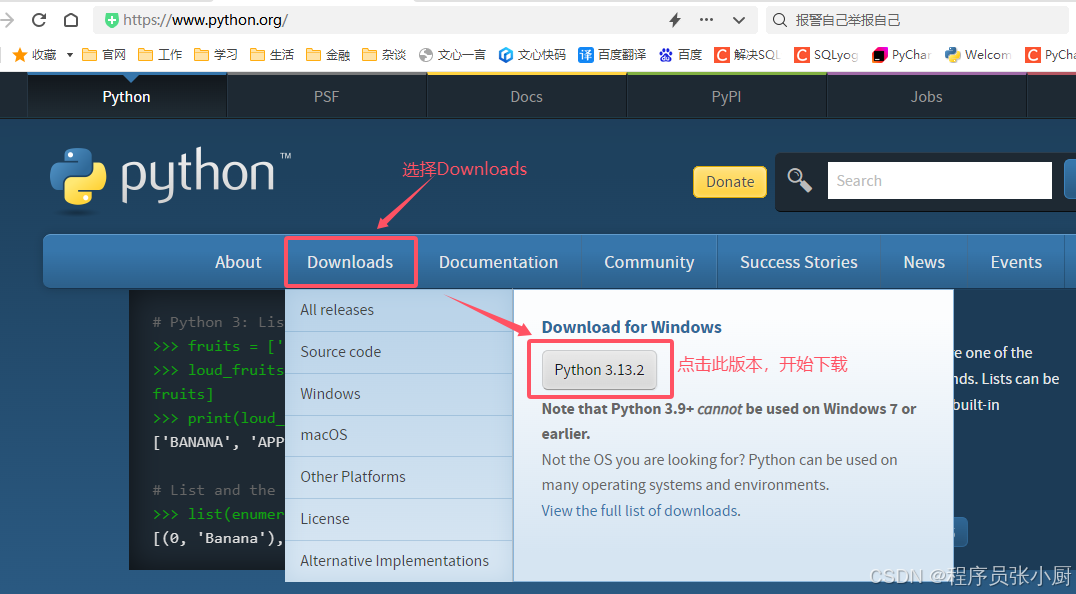Viewport: 1076px width, 594px height.
Task: Open the SQLyog bookmark
Action: tap(826, 54)
